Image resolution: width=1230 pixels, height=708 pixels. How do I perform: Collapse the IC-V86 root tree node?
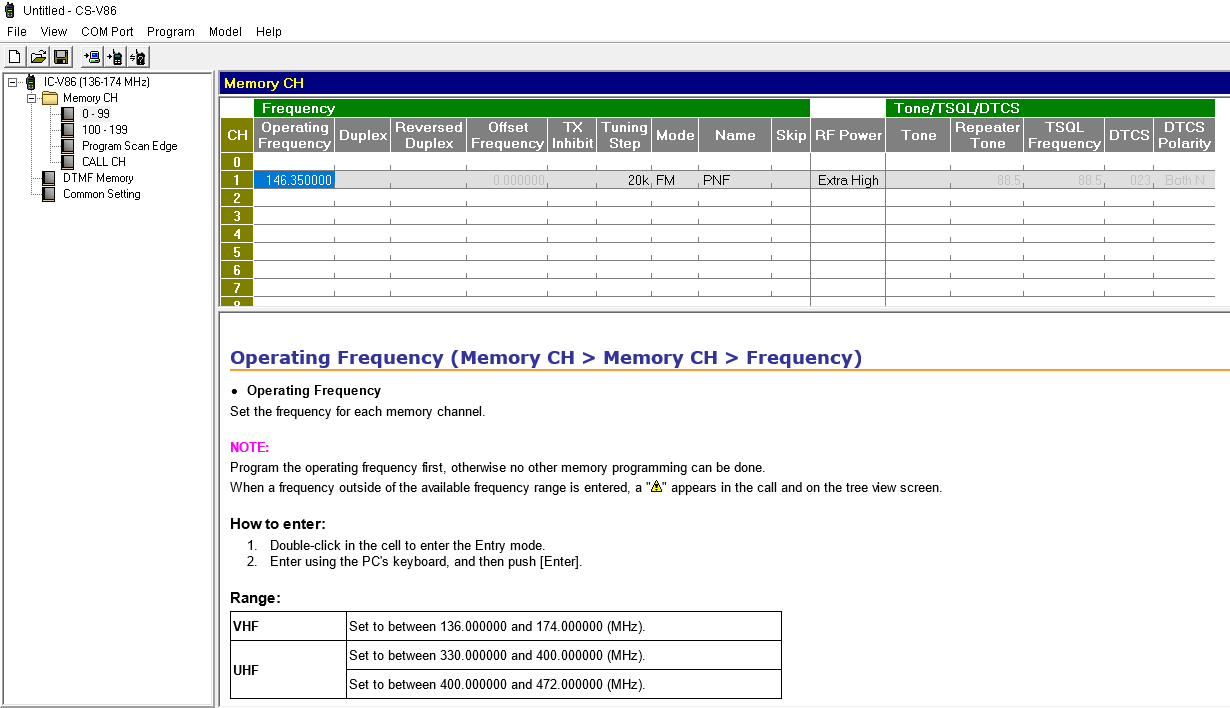pyautogui.click(x=13, y=82)
